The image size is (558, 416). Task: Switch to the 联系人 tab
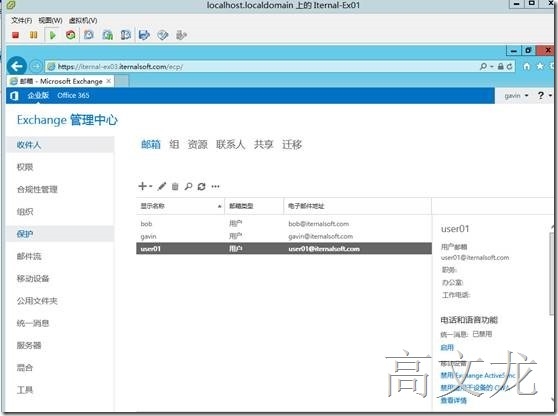[230, 144]
